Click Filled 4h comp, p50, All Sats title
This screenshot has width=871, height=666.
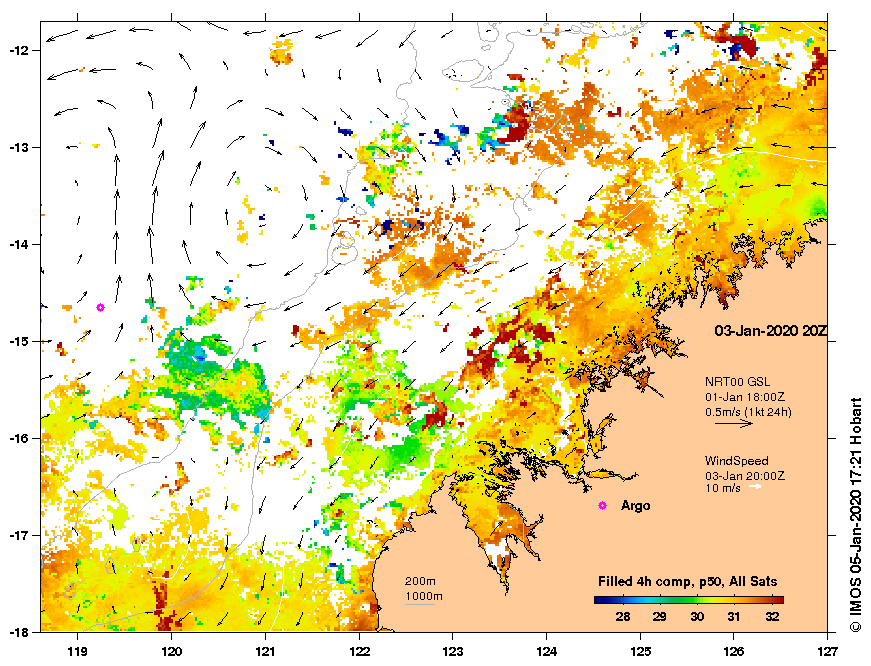pos(688,582)
